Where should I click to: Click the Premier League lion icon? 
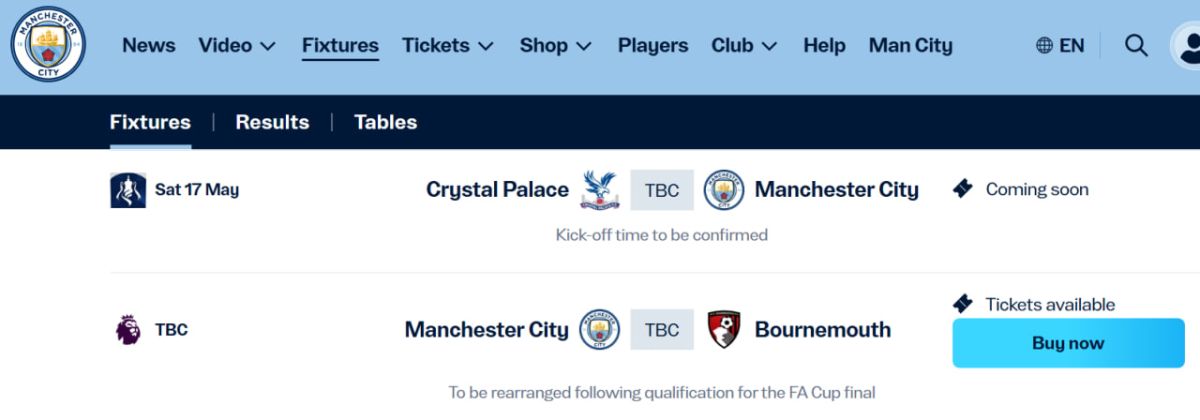pyautogui.click(x=128, y=330)
